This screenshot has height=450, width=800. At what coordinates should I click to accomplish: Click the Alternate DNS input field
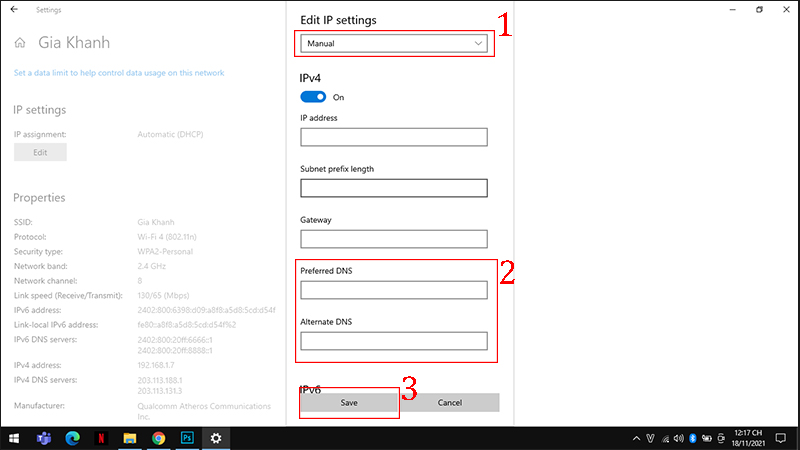(393, 341)
